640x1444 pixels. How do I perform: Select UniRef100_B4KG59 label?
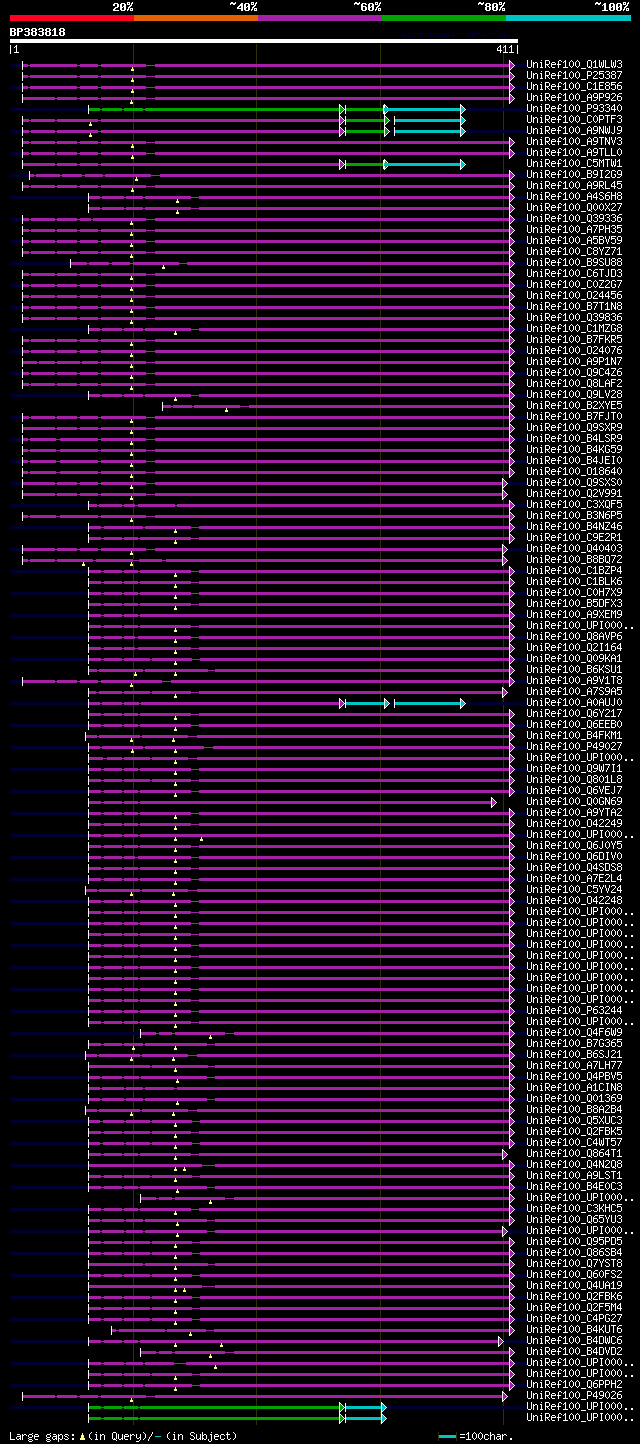[574, 449]
